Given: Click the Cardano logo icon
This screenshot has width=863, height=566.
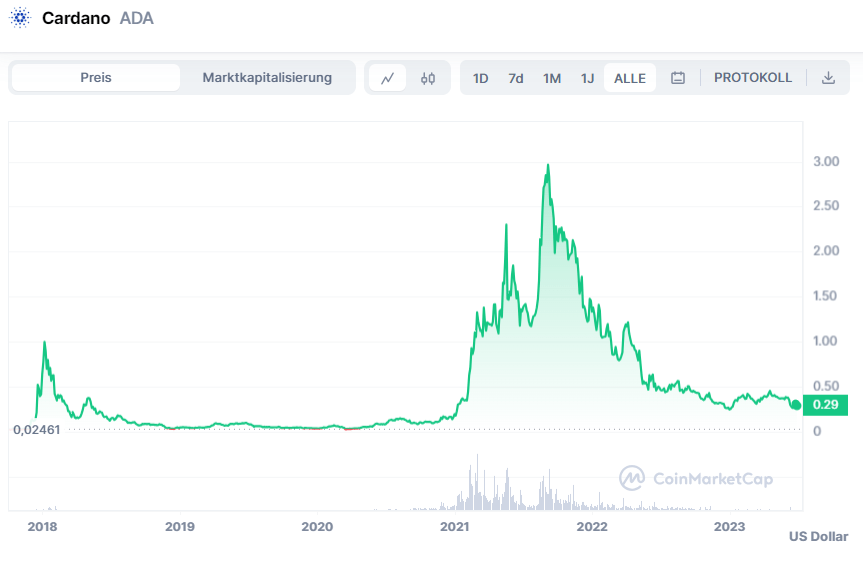Looking at the screenshot, I should click(x=20, y=18).
